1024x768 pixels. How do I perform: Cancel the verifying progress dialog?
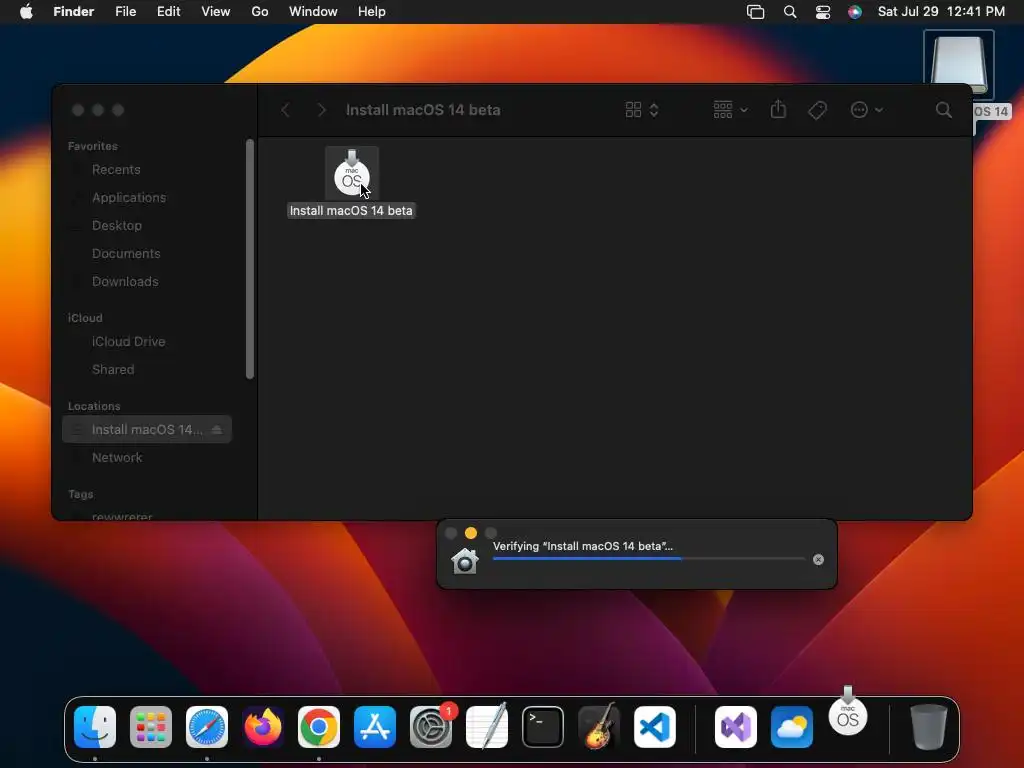[818, 560]
